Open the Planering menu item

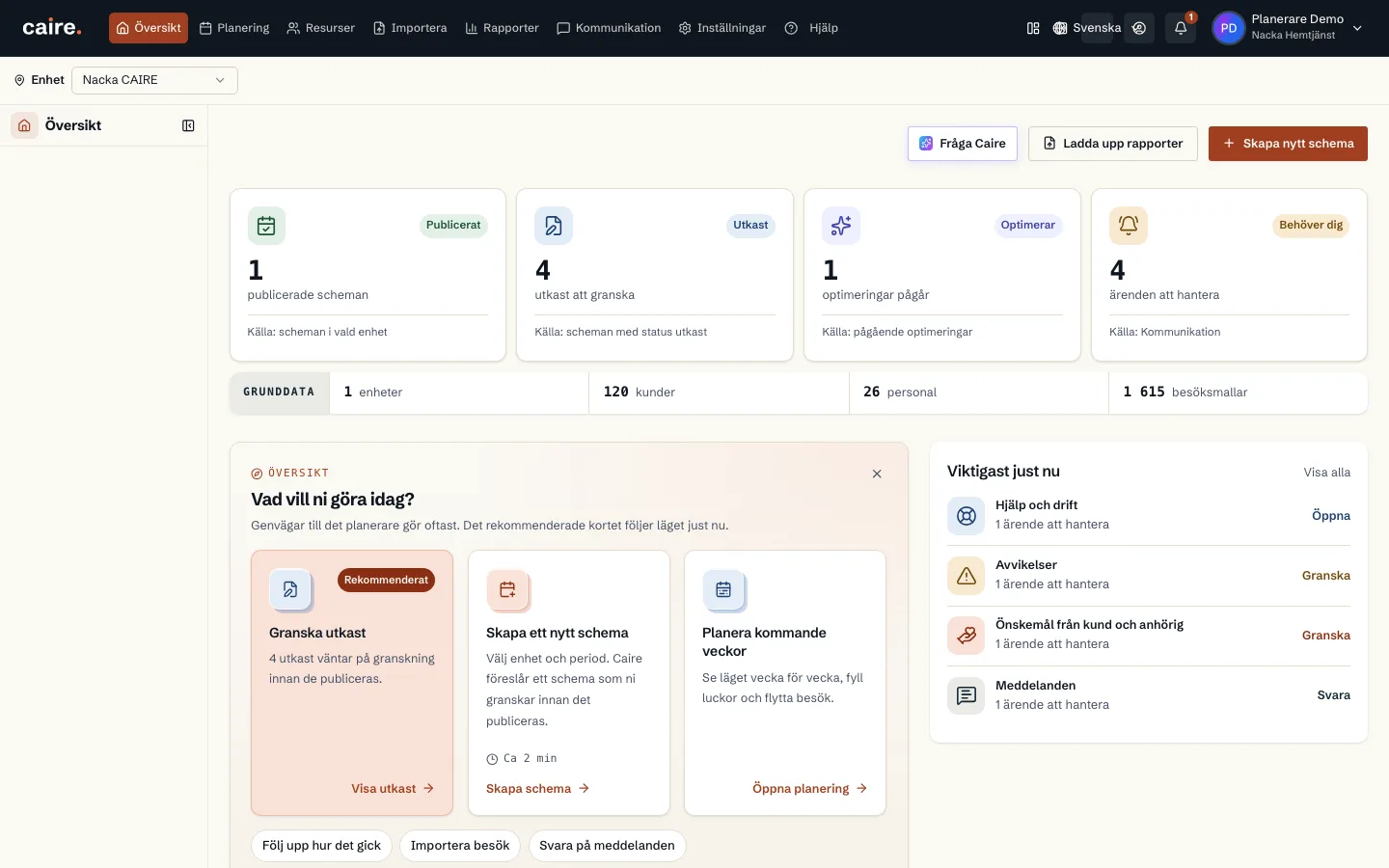[x=234, y=28]
